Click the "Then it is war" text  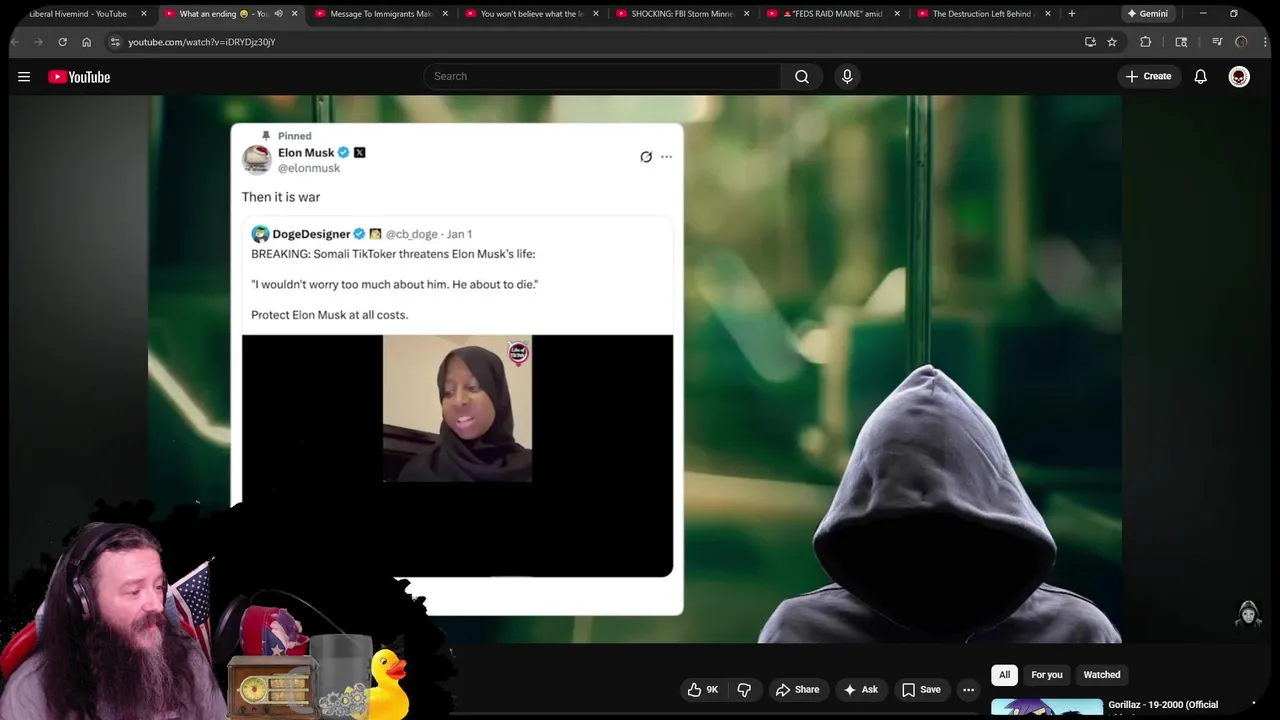281,197
